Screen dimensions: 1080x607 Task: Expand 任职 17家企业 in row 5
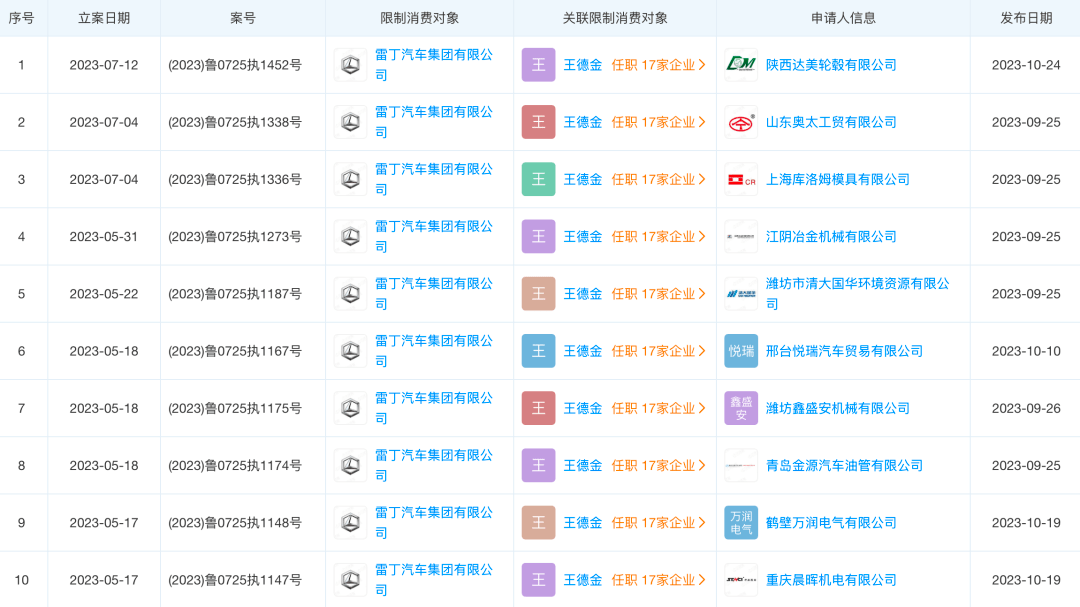pos(658,294)
